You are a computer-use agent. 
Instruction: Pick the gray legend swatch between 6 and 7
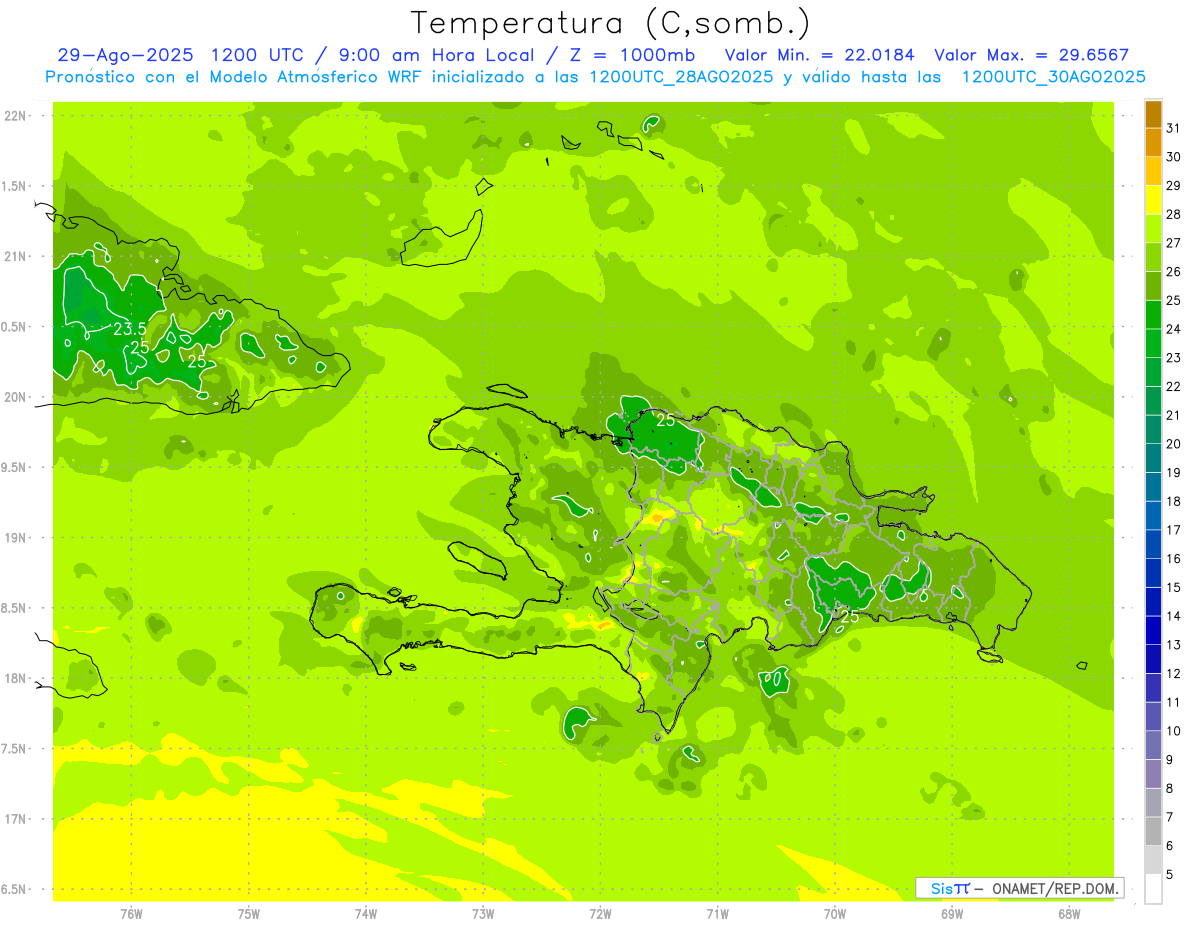(1153, 831)
